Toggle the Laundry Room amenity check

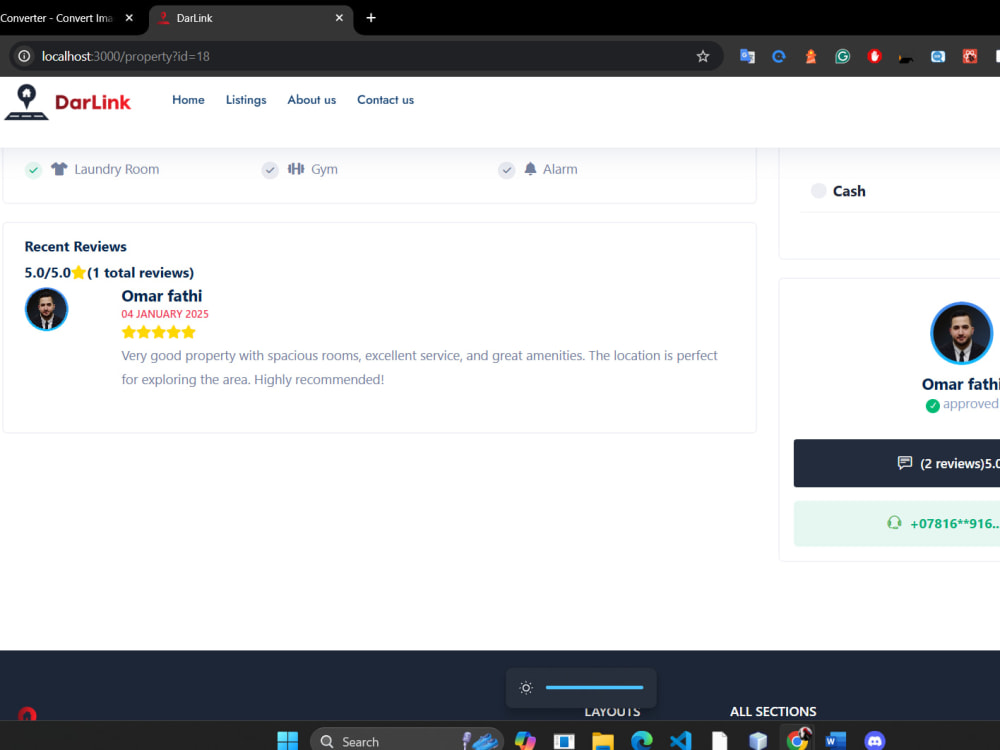pos(33,170)
